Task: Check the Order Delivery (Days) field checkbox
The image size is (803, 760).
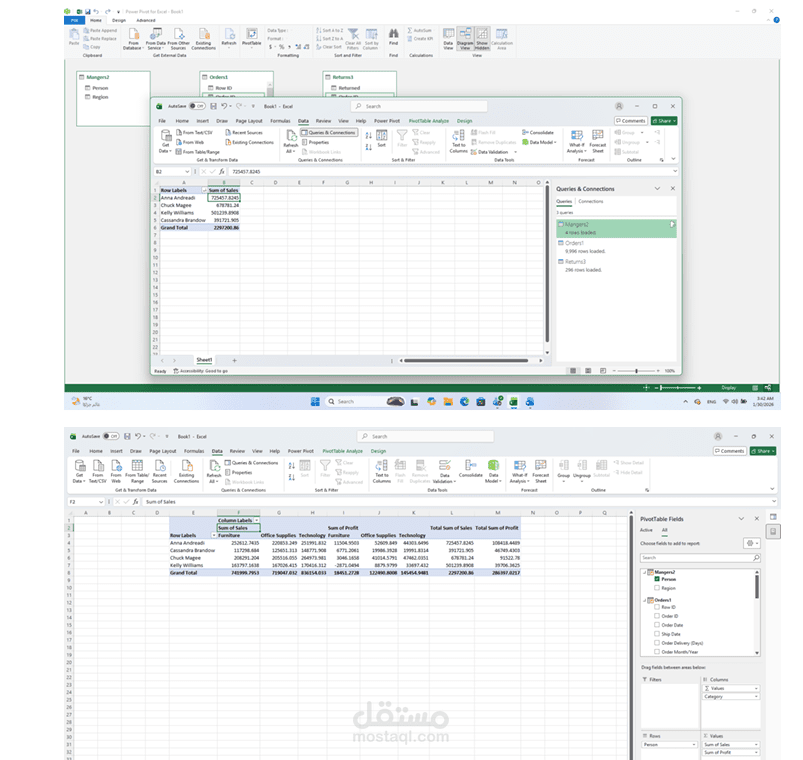Action: (657, 643)
